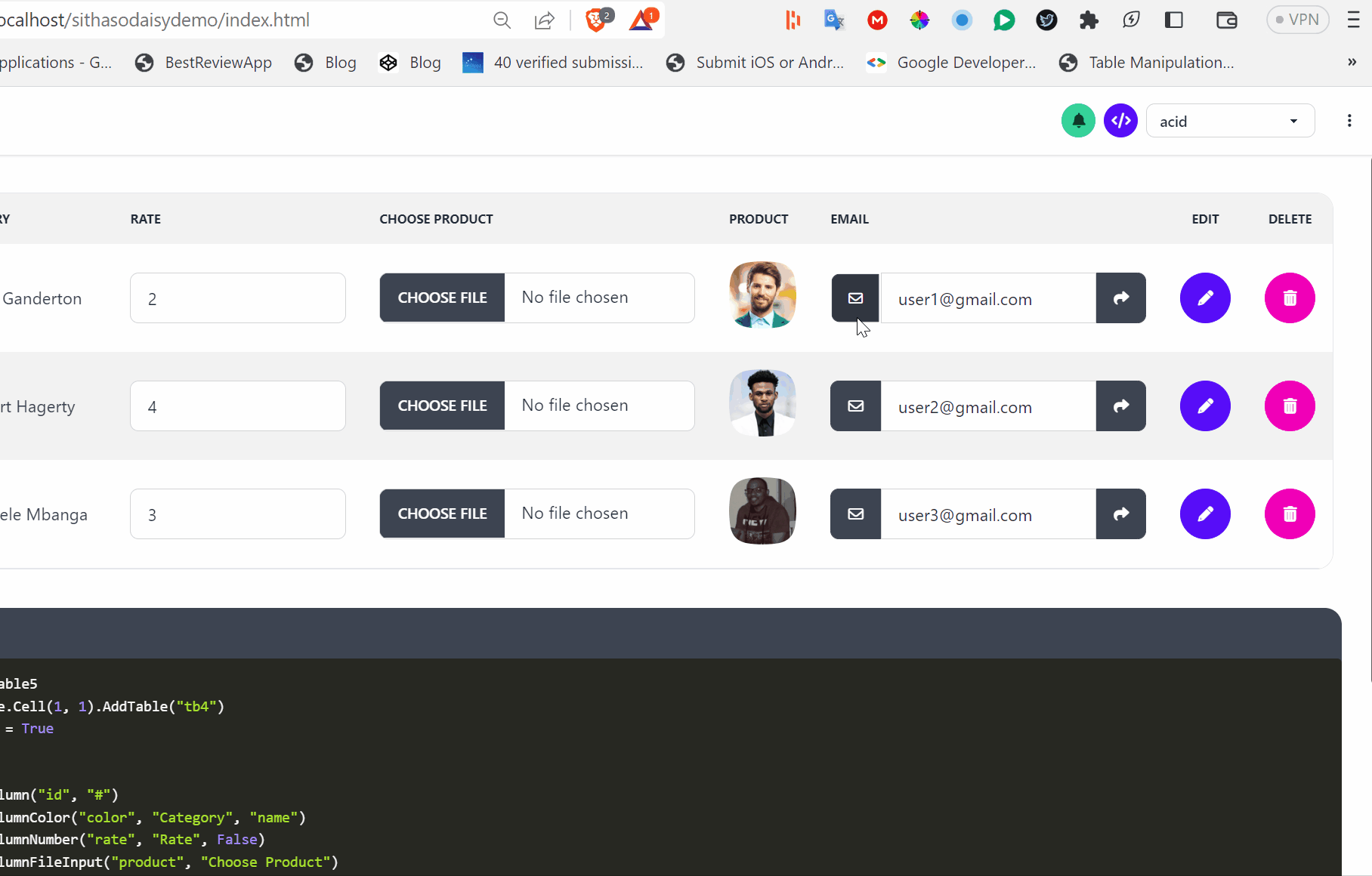The image size is (1372, 876).
Task: Click the green notification bell icon
Action: click(x=1078, y=120)
